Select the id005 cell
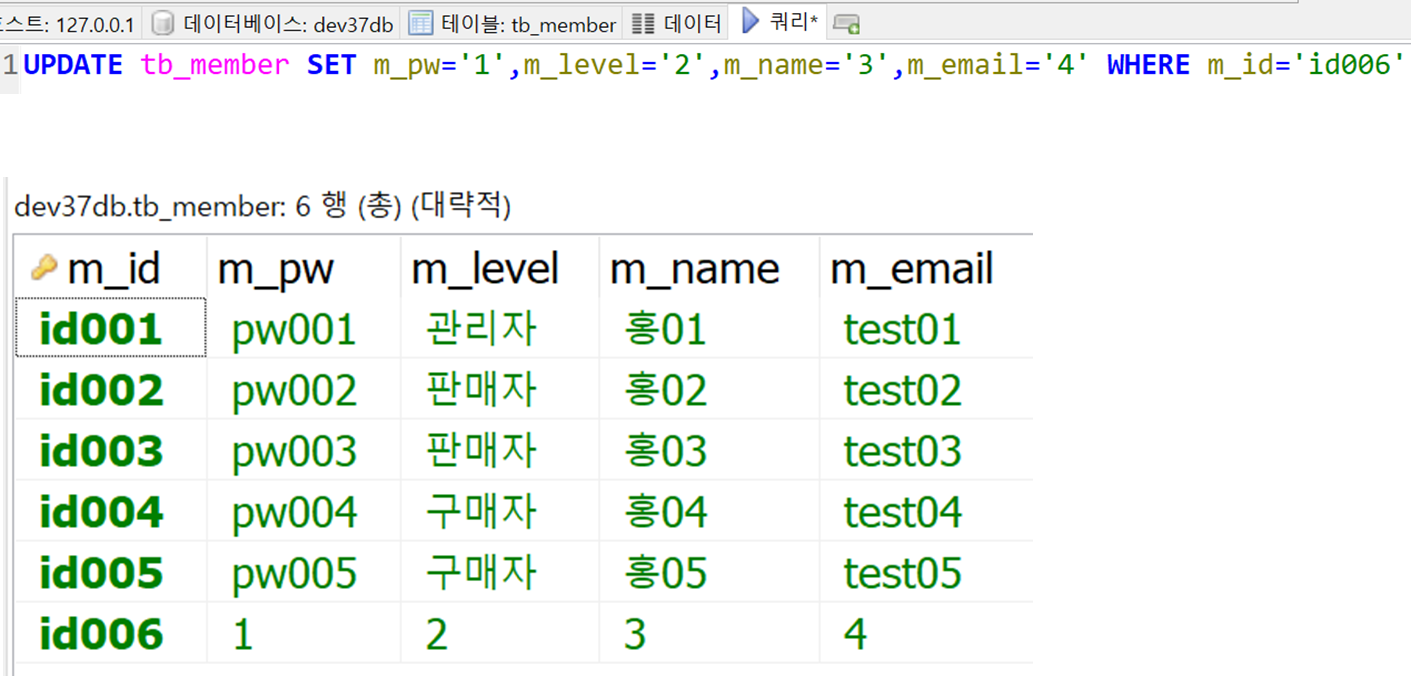 110,572
